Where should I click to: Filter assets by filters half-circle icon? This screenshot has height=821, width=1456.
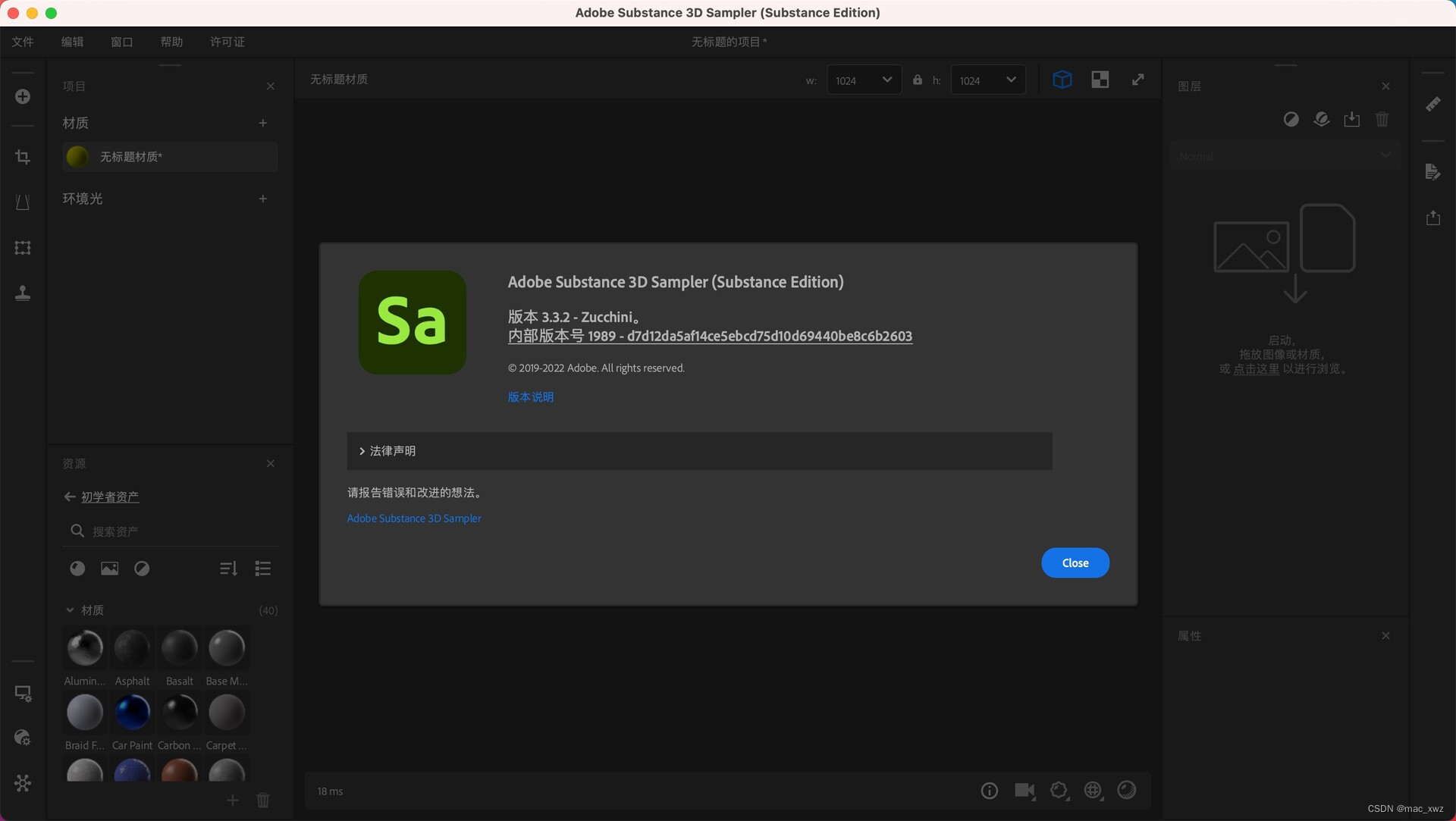(142, 569)
